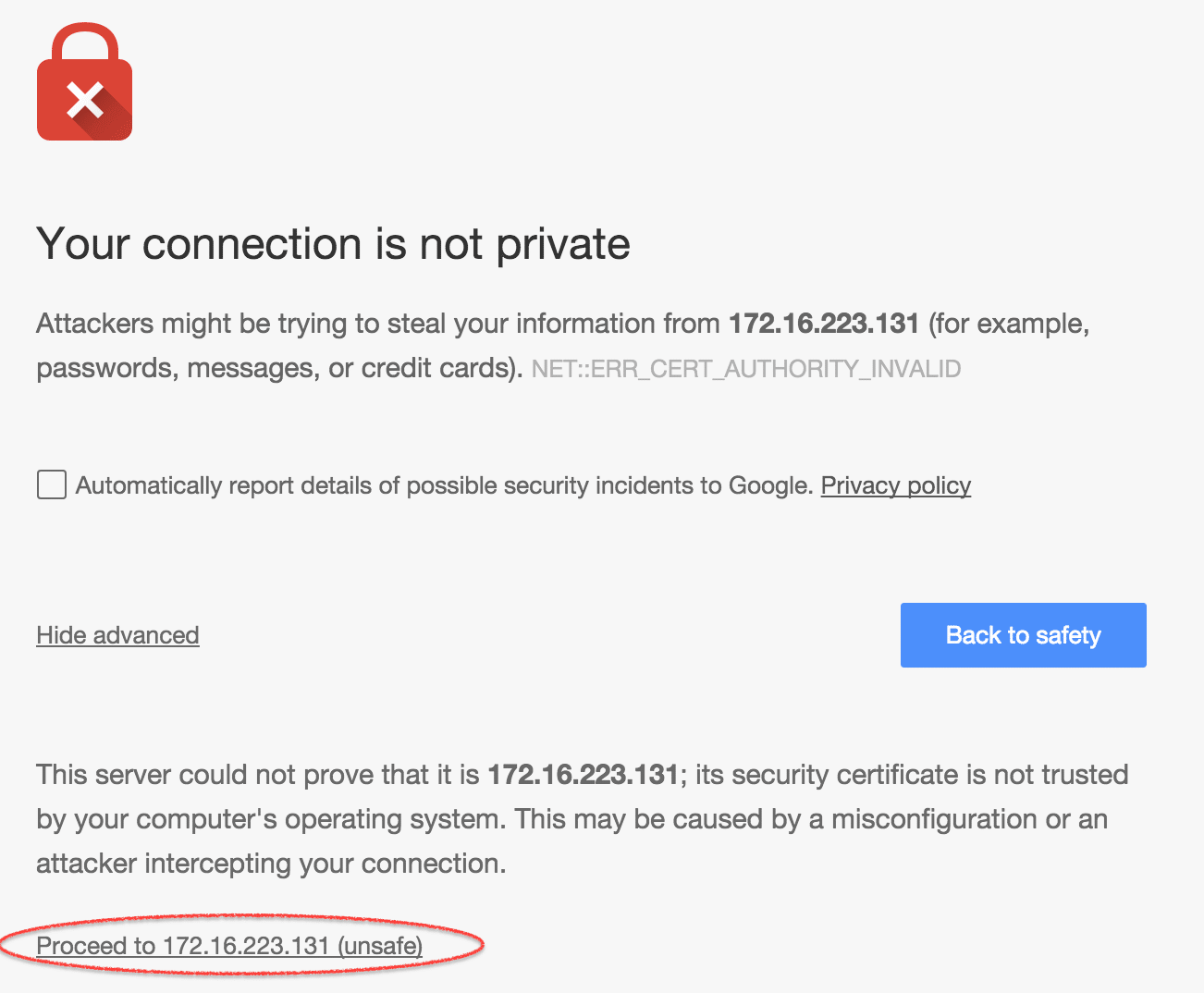Click the "by your computer's operating system" line
This screenshot has height=993, width=1204.
click(268, 819)
